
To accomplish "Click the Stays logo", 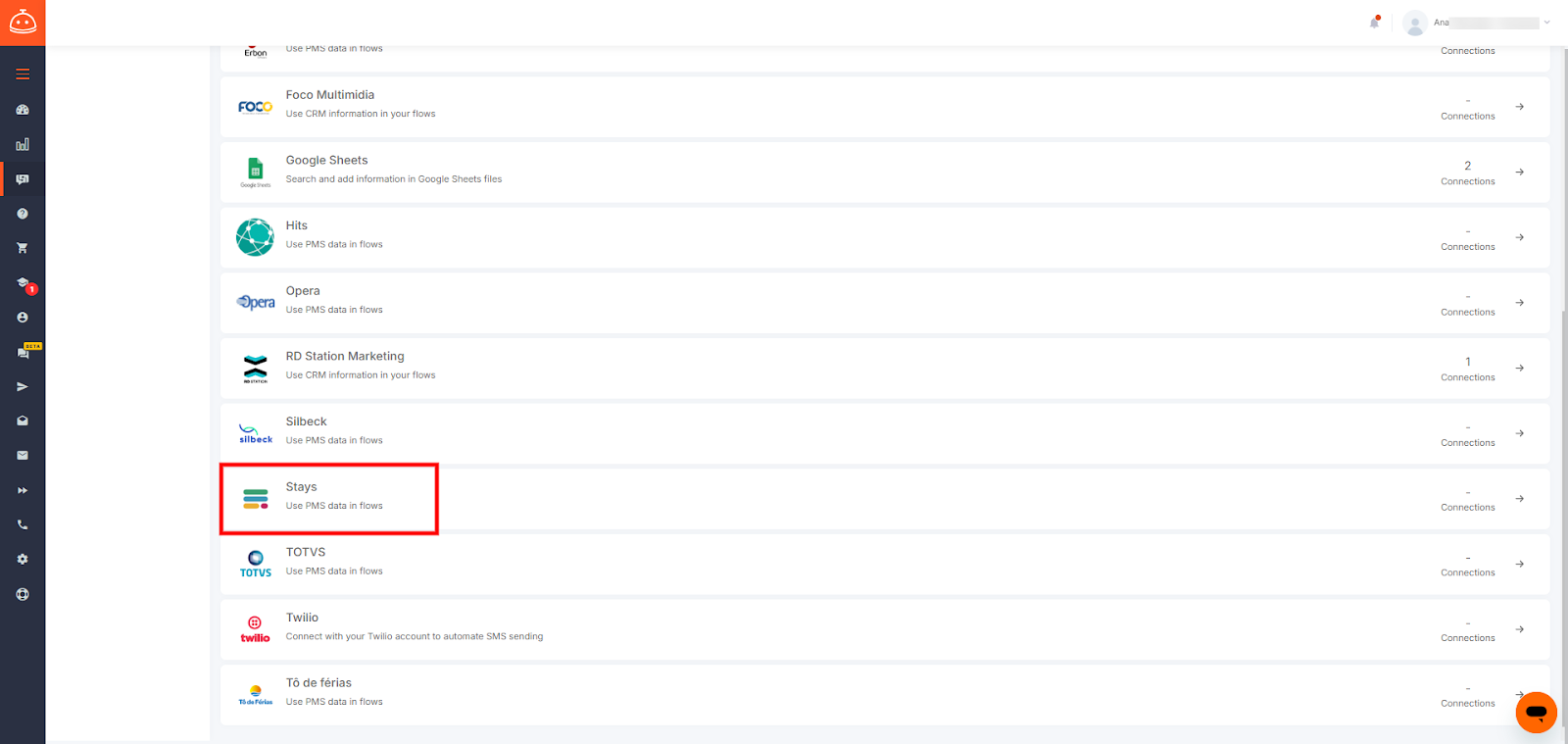I will click(x=256, y=499).
